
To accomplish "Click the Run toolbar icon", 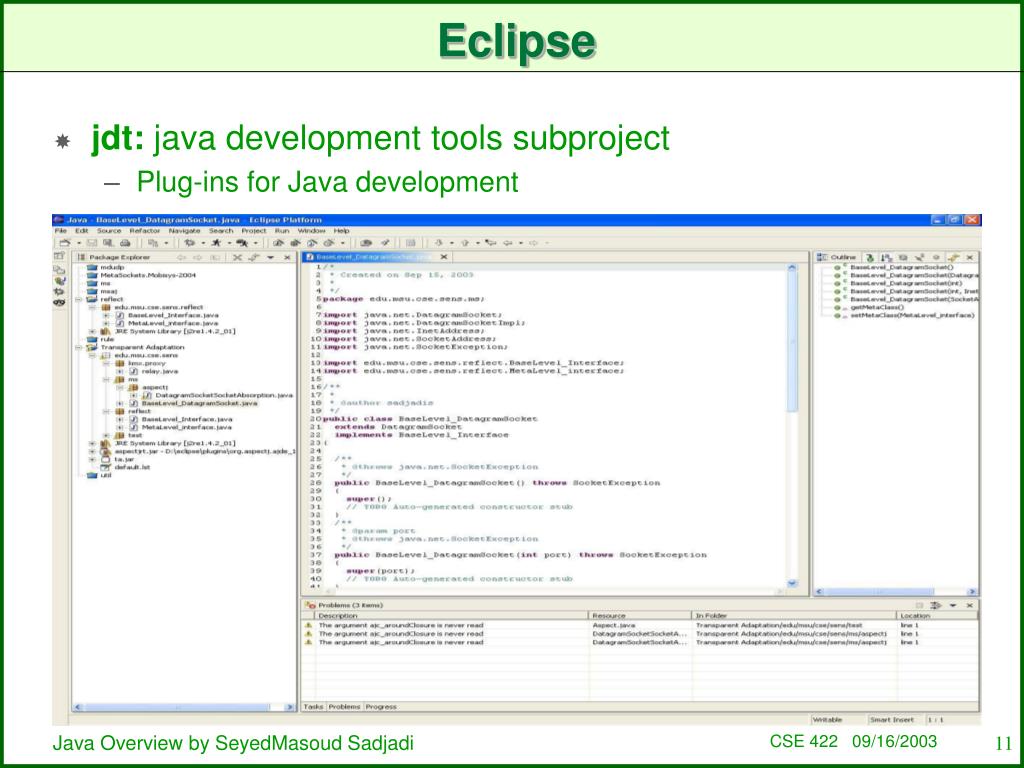I will 216,243.
